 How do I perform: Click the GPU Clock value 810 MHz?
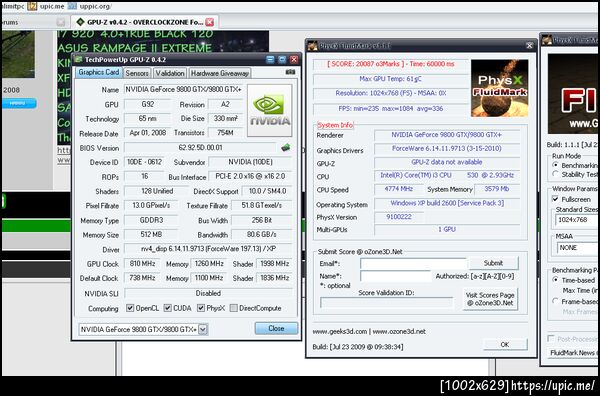tap(142, 264)
